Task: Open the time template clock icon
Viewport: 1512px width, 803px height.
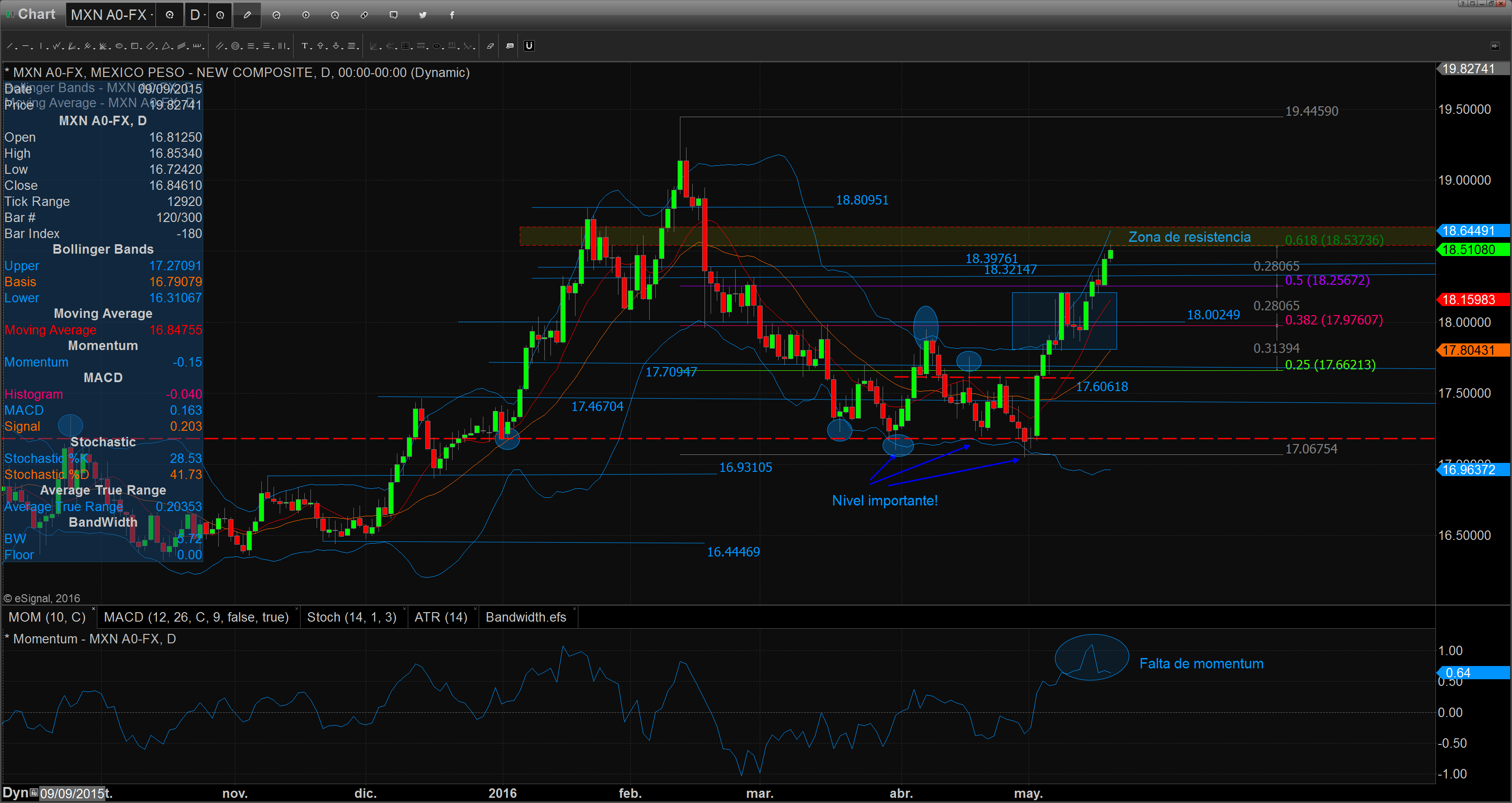Action: click(220, 15)
